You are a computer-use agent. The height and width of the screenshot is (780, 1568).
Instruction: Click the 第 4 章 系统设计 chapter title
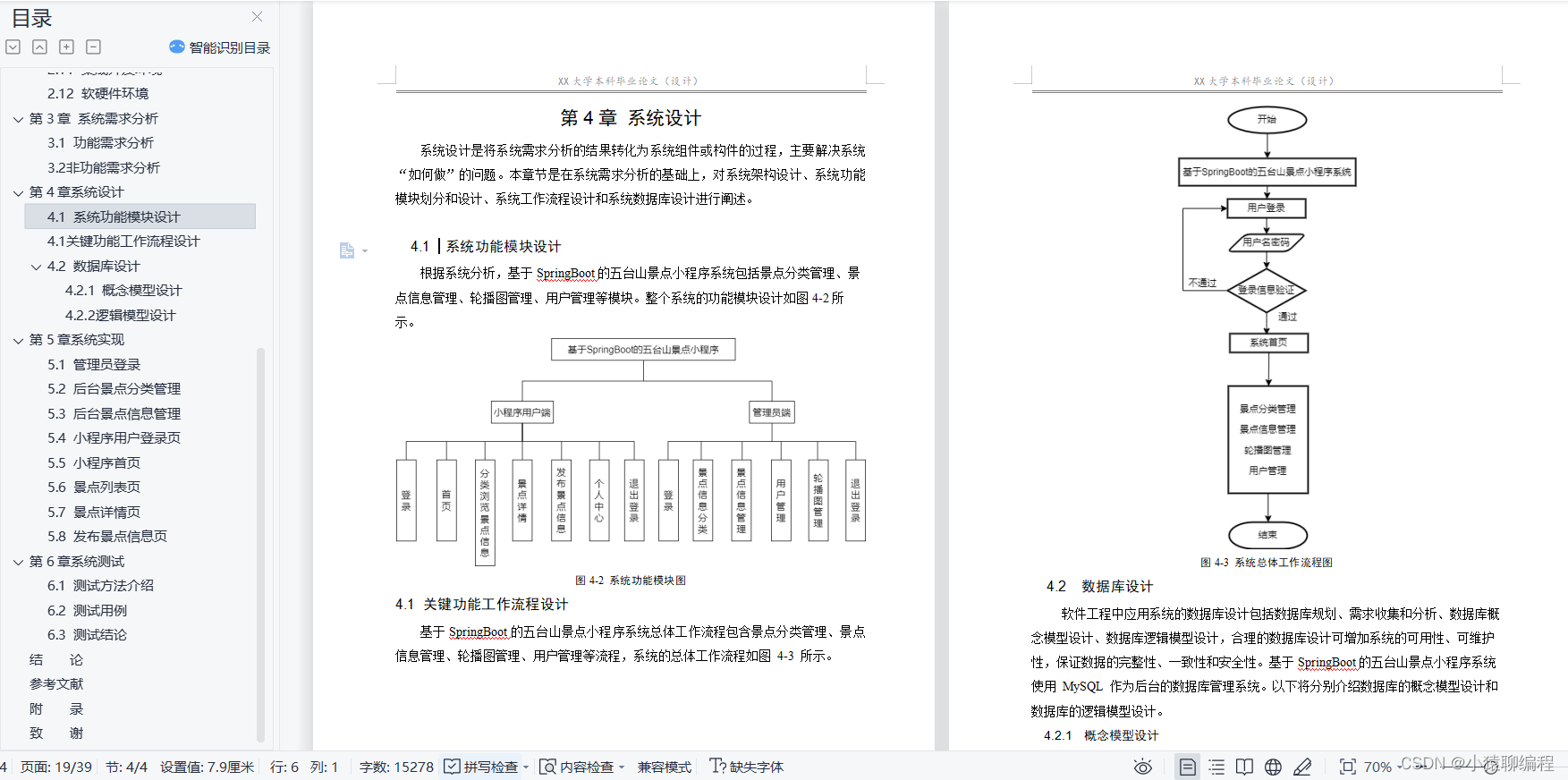pyautogui.click(x=631, y=118)
